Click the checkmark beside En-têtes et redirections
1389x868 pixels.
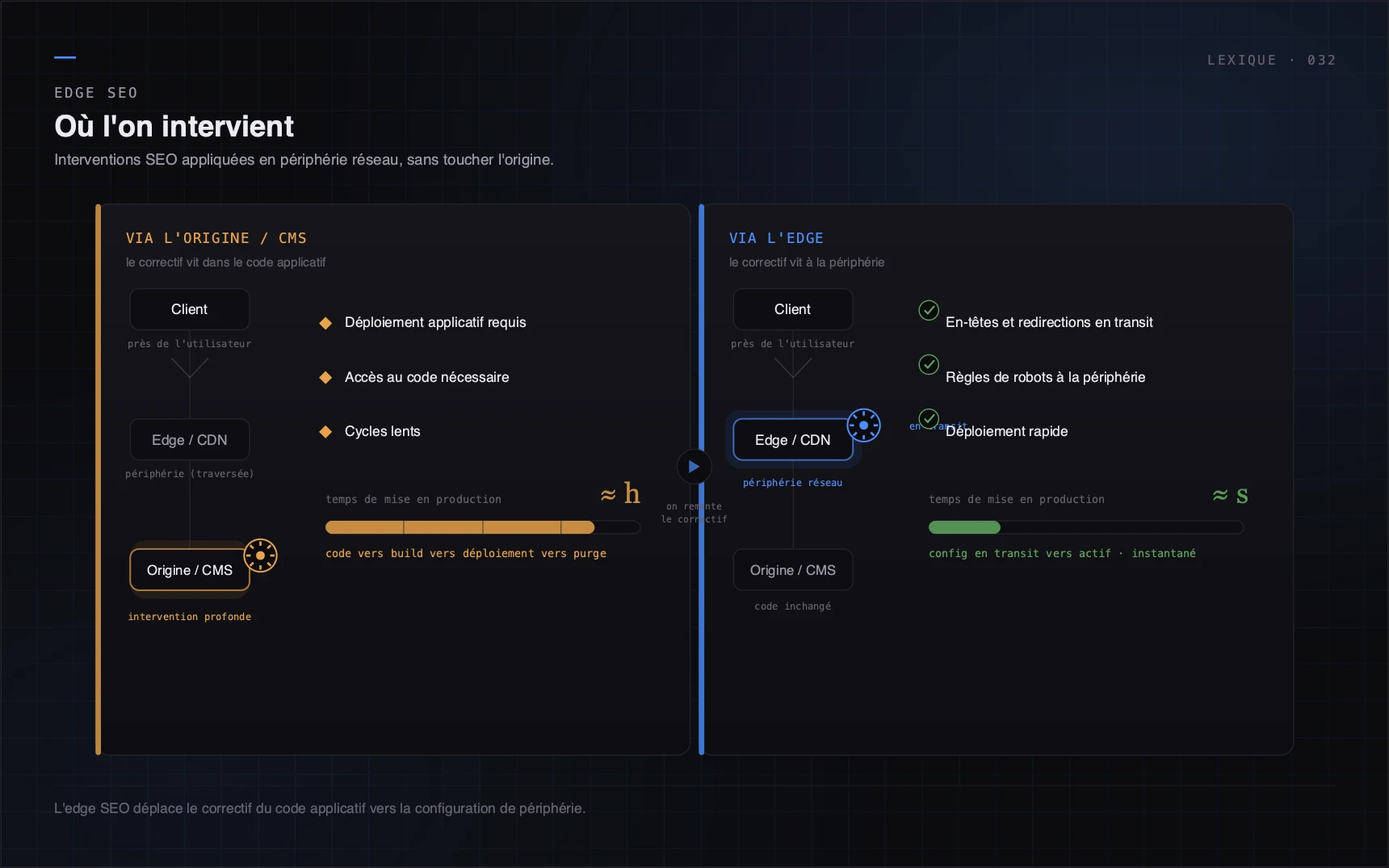[929, 310]
